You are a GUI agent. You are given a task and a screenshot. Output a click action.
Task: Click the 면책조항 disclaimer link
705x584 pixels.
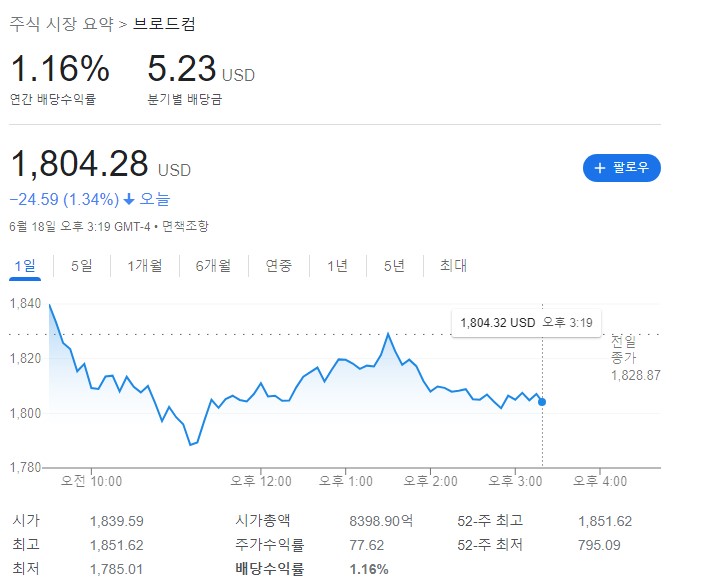(185, 226)
